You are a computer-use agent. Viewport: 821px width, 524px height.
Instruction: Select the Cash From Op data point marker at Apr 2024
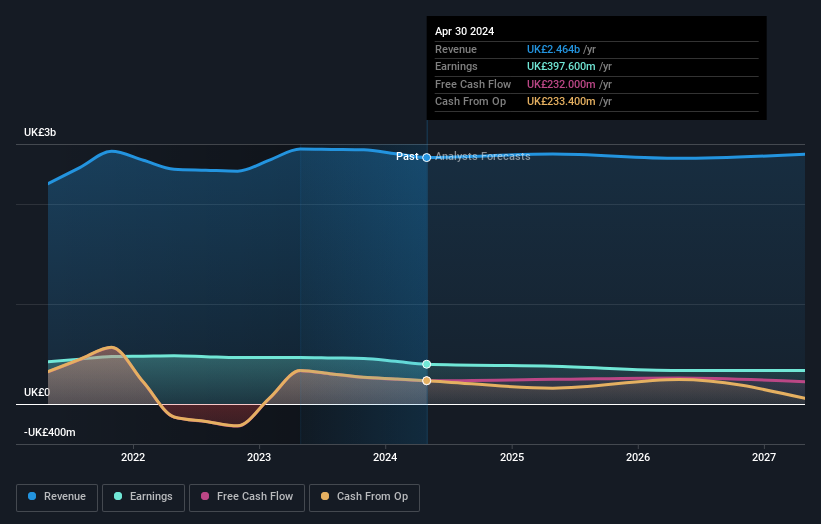pos(427,381)
